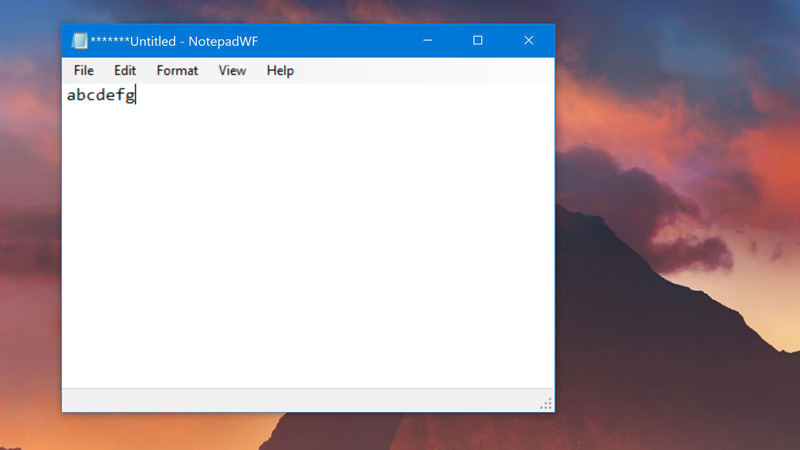This screenshot has width=800, height=450.
Task: Expand the Format menu
Action: coord(177,71)
